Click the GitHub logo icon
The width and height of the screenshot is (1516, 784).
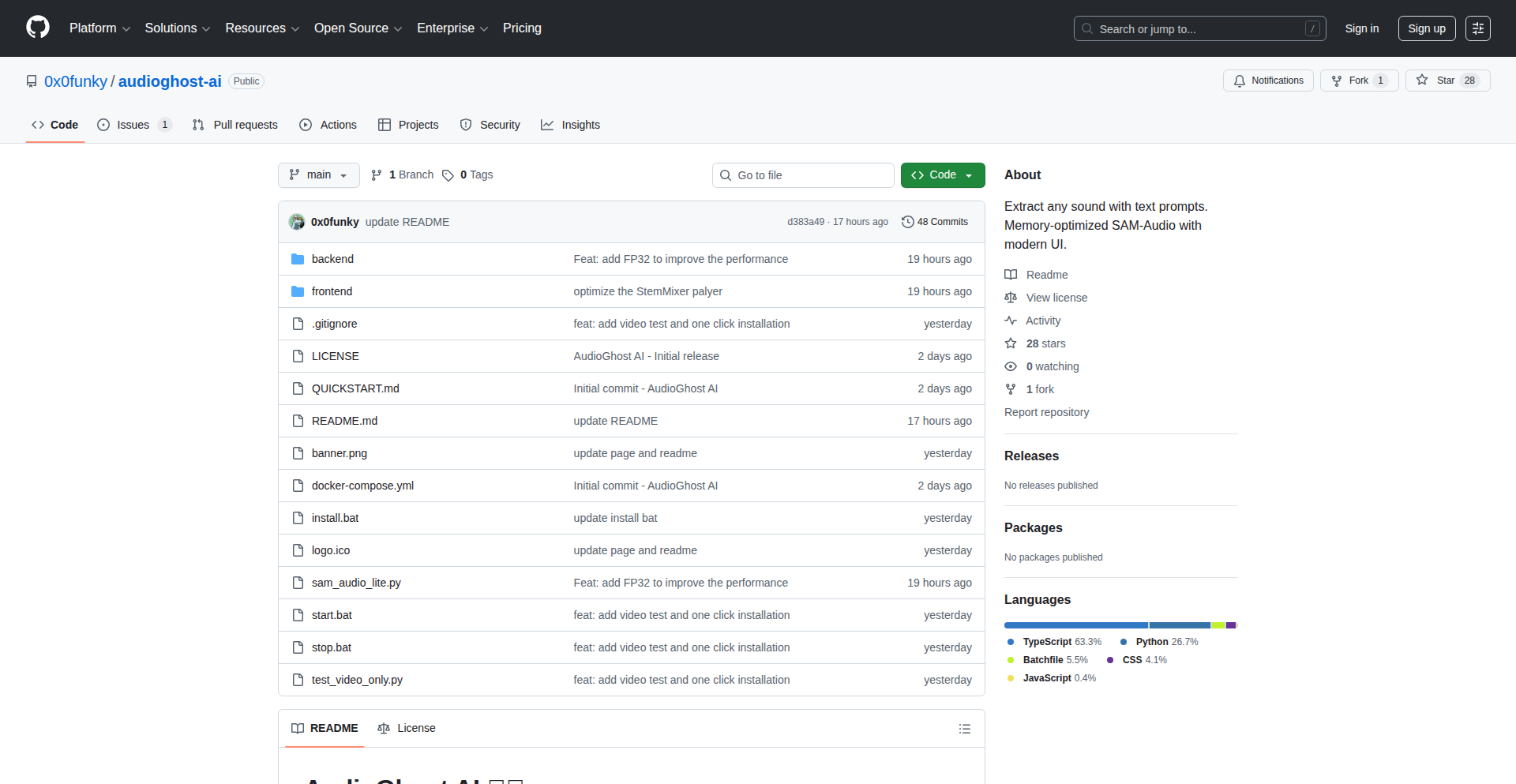[37, 28]
